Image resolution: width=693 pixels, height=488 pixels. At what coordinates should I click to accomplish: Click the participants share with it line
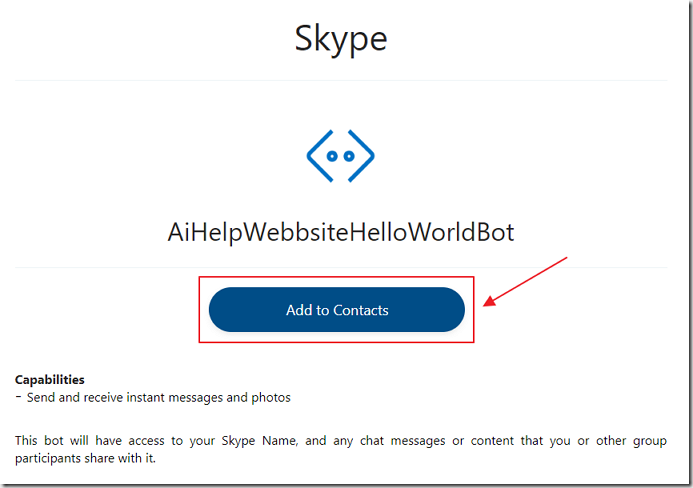[x=85, y=458]
